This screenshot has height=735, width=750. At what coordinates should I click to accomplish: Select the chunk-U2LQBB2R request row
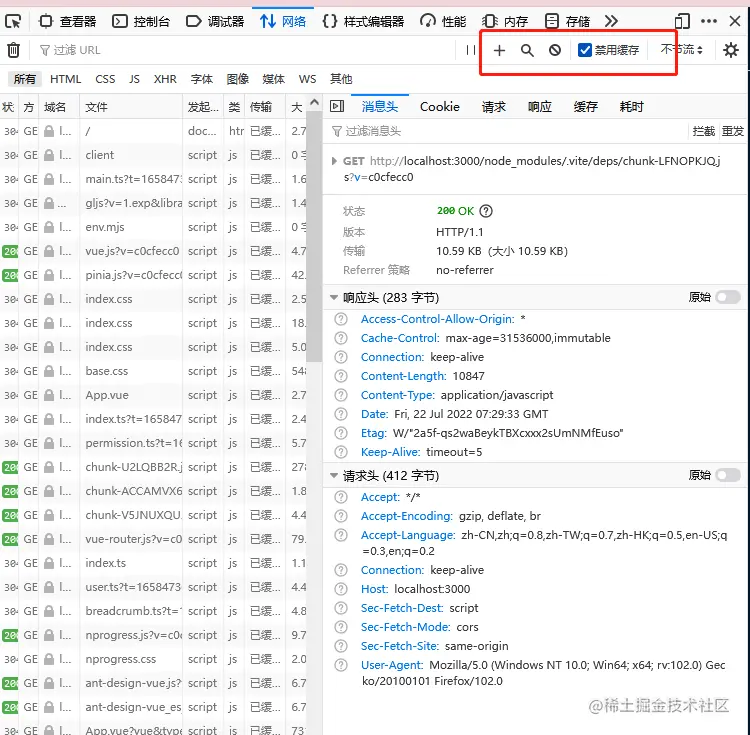(153, 467)
